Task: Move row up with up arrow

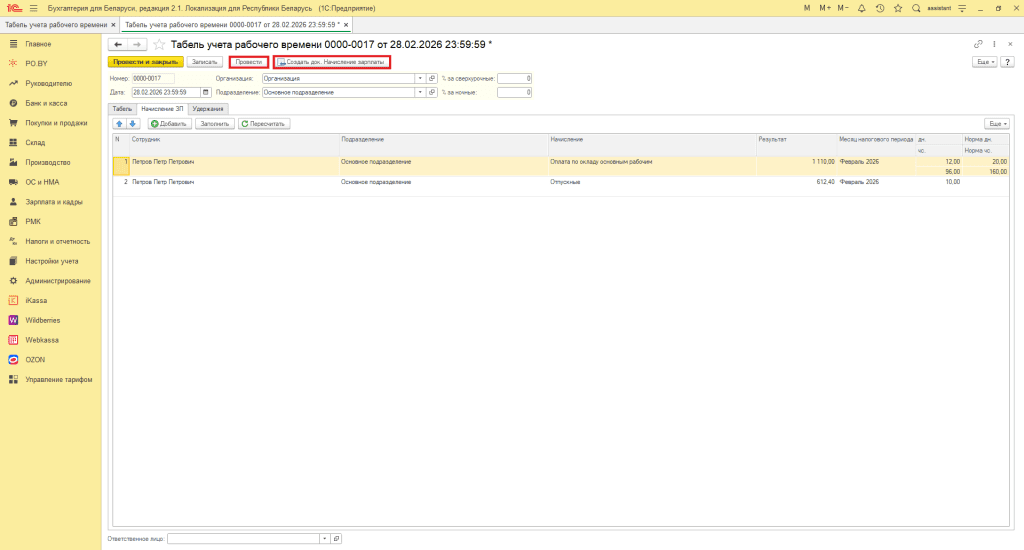Action: 120,124
